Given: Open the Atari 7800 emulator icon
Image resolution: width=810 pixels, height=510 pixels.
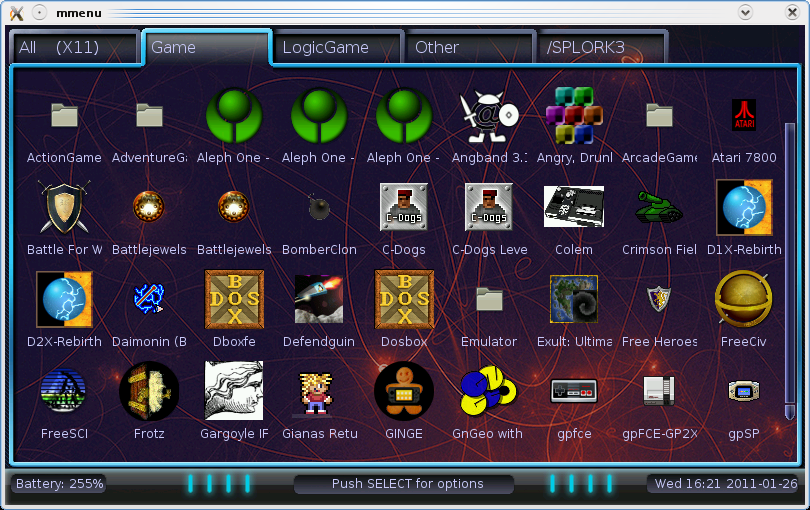Looking at the screenshot, I should point(743,117).
